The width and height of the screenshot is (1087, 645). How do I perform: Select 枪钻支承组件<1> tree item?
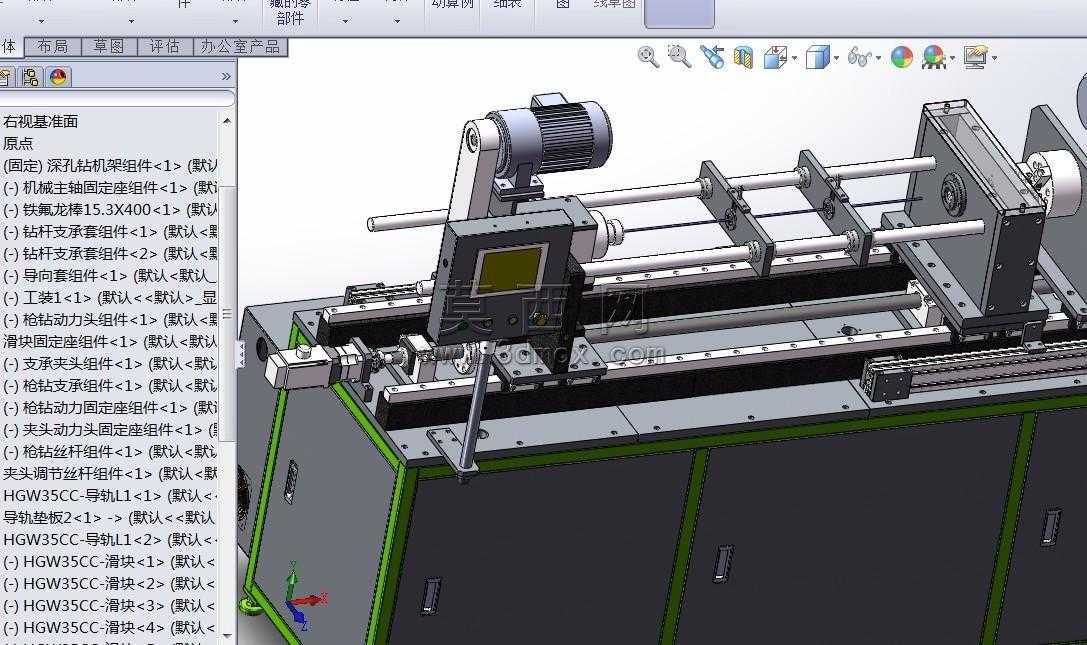click(x=110, y=386)
